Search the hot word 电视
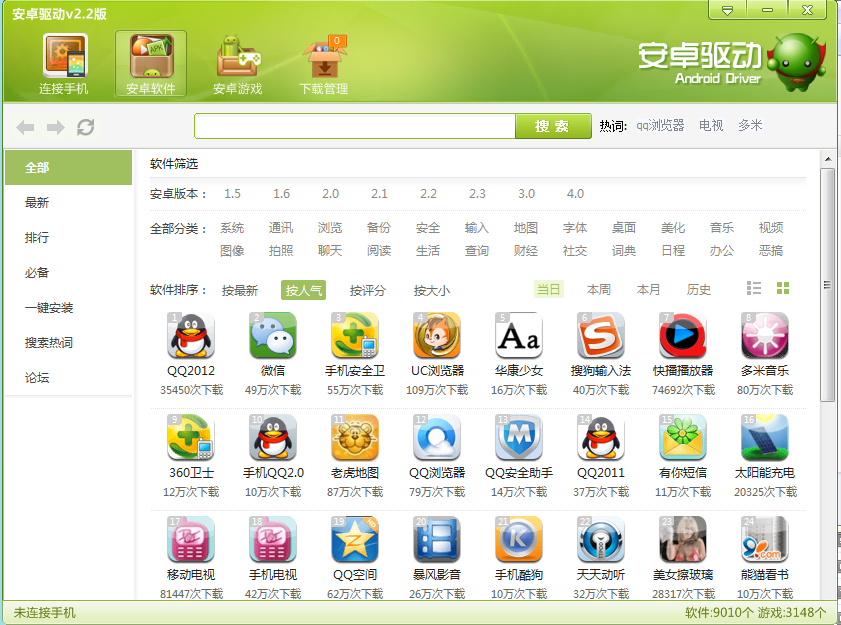The height and width of the screenshot is (625, 841). pyautogui.click(x=711, y=126)
